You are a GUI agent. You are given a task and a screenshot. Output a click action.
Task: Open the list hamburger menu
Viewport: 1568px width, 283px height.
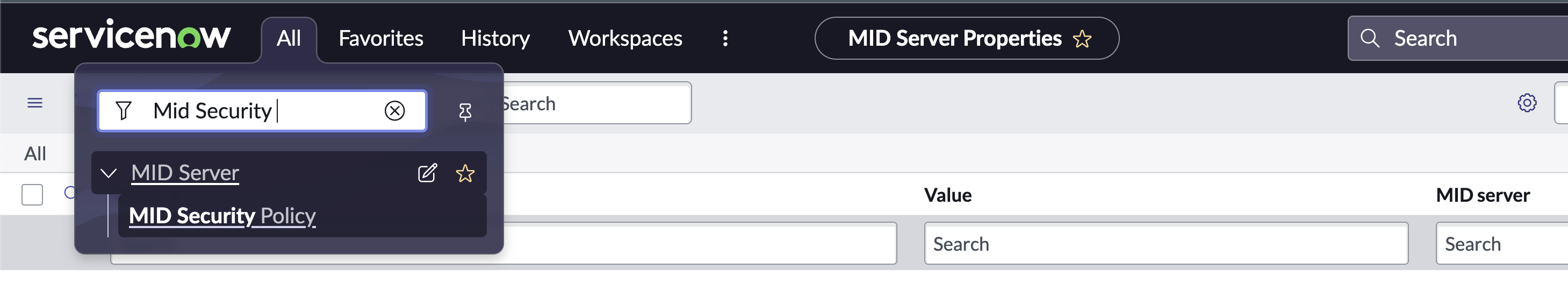pyautogui.click(x=35, y=103)
